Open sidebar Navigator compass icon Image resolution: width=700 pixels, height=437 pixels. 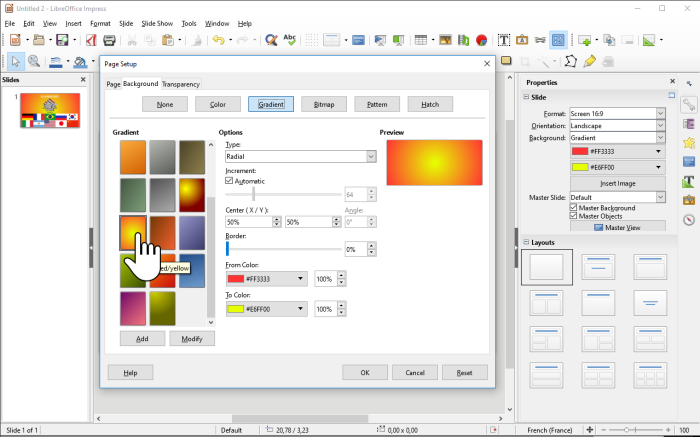[689, 220]
